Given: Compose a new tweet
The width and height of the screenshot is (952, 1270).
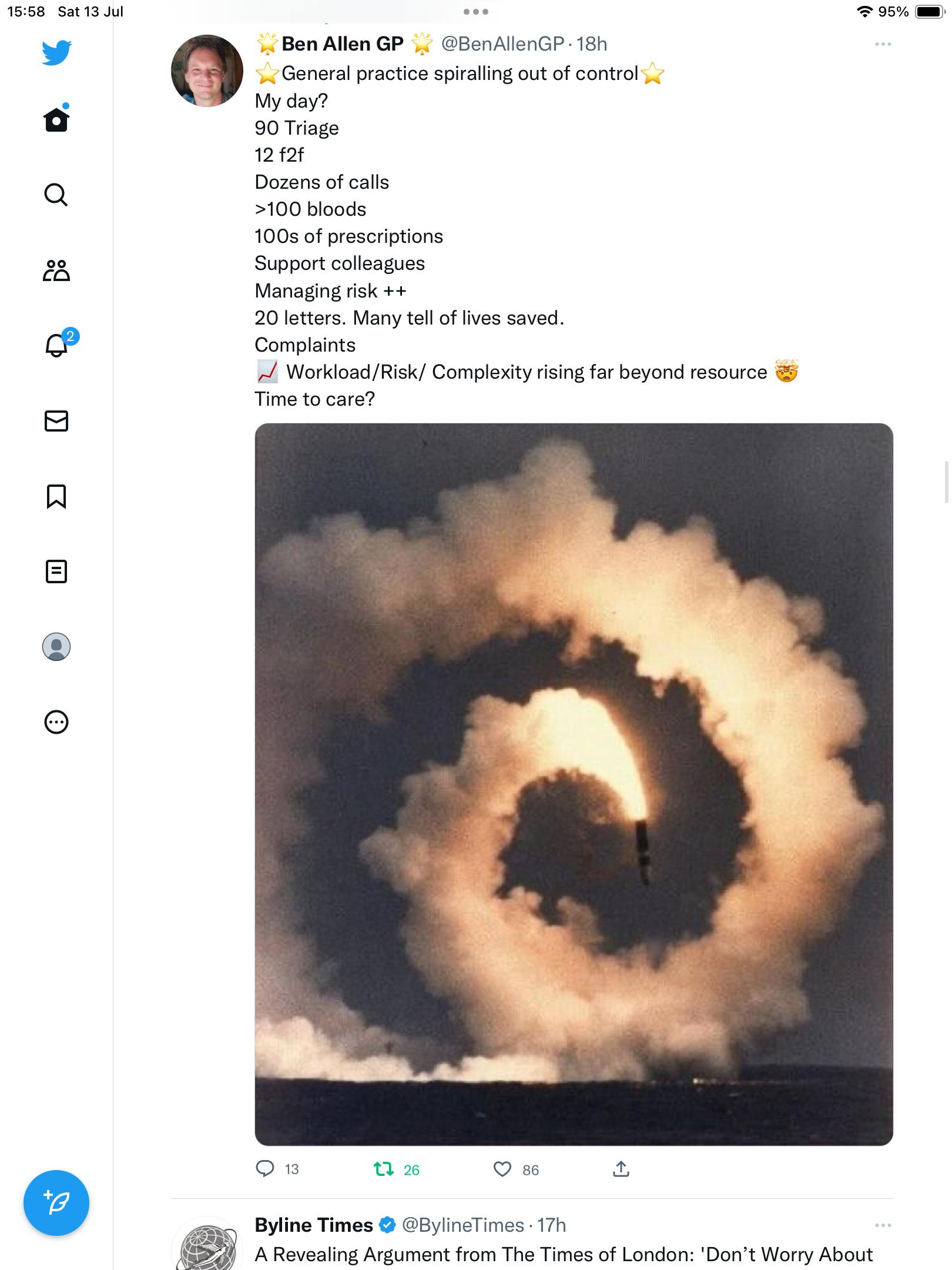Looking at the screenshot, I should [56, 1203].
